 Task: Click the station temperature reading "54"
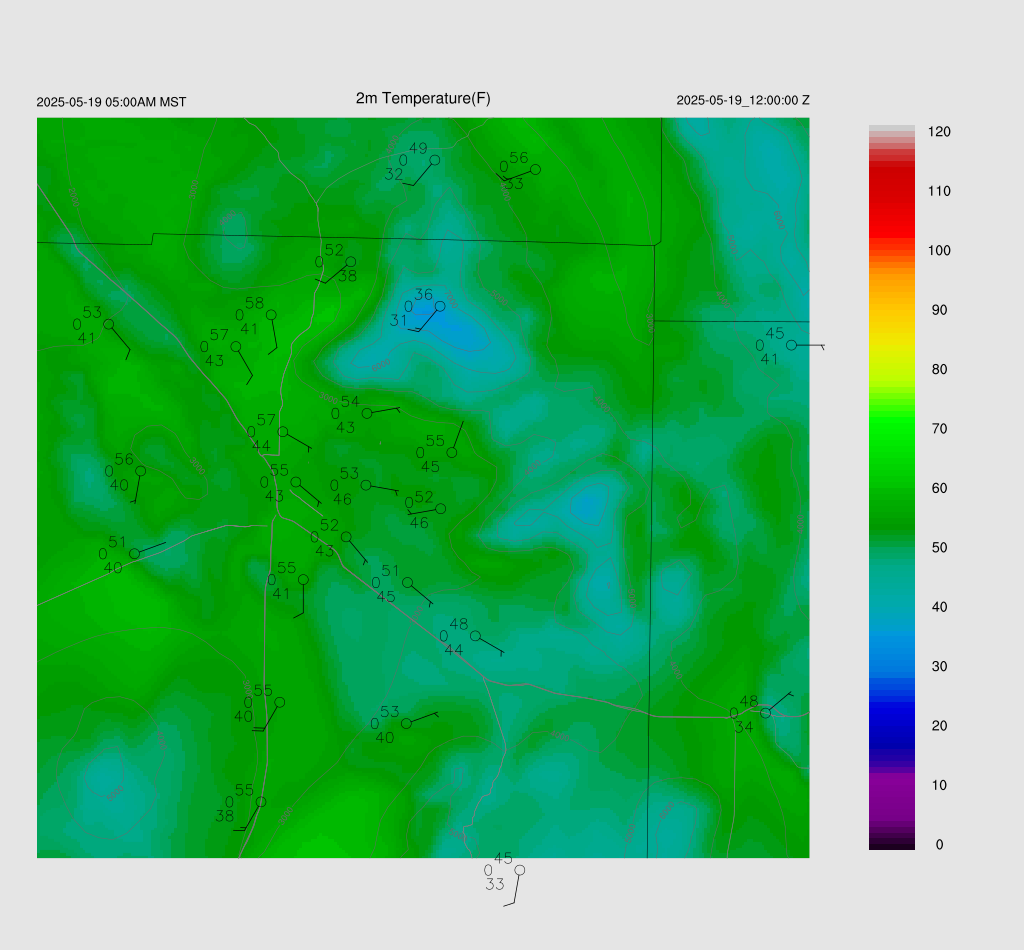(x=350, y=402)
